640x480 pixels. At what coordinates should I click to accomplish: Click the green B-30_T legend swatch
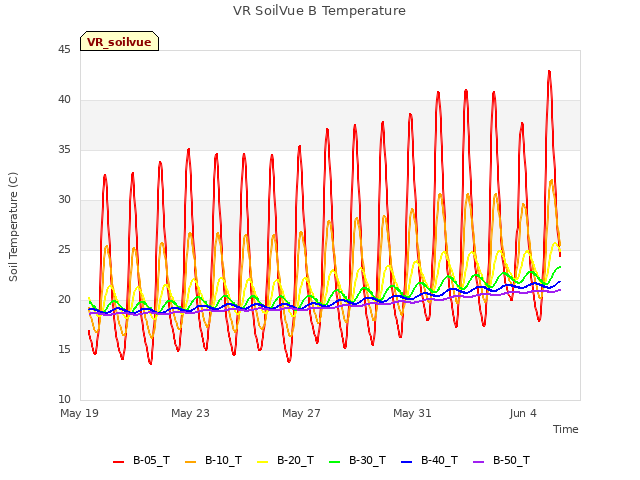[335, 462]
